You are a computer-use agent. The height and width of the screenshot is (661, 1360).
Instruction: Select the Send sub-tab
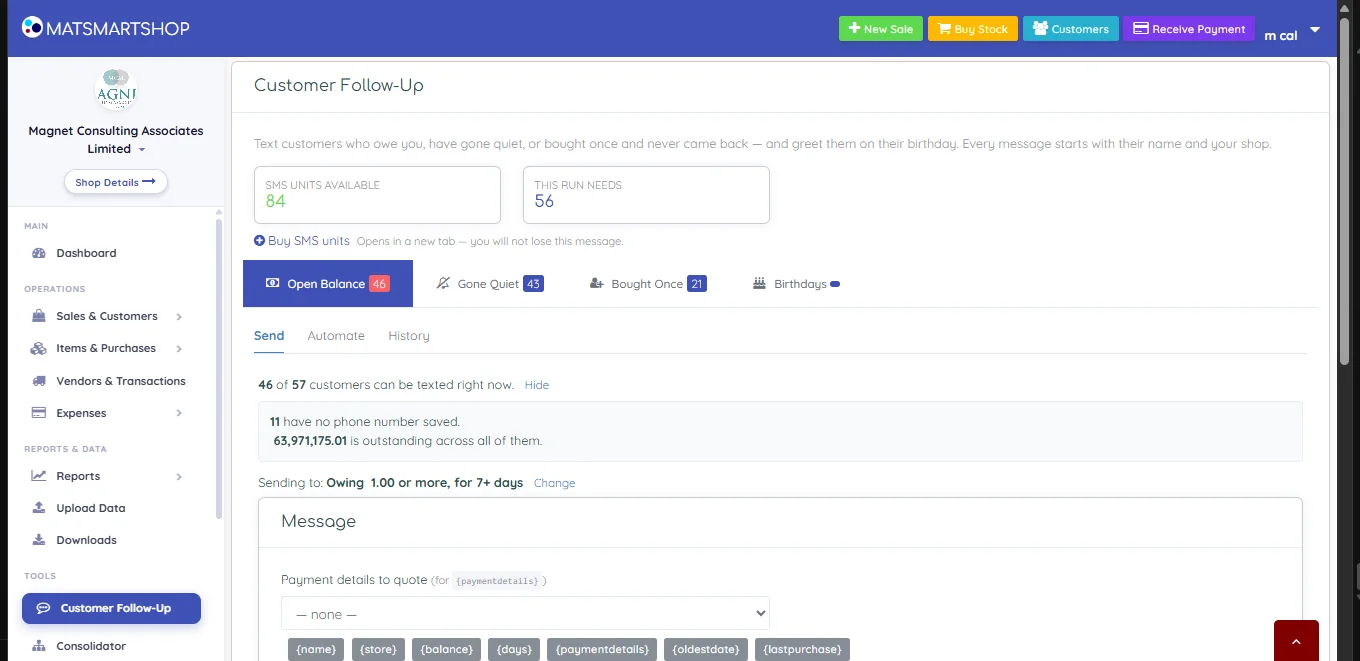(x=269, y=336)
